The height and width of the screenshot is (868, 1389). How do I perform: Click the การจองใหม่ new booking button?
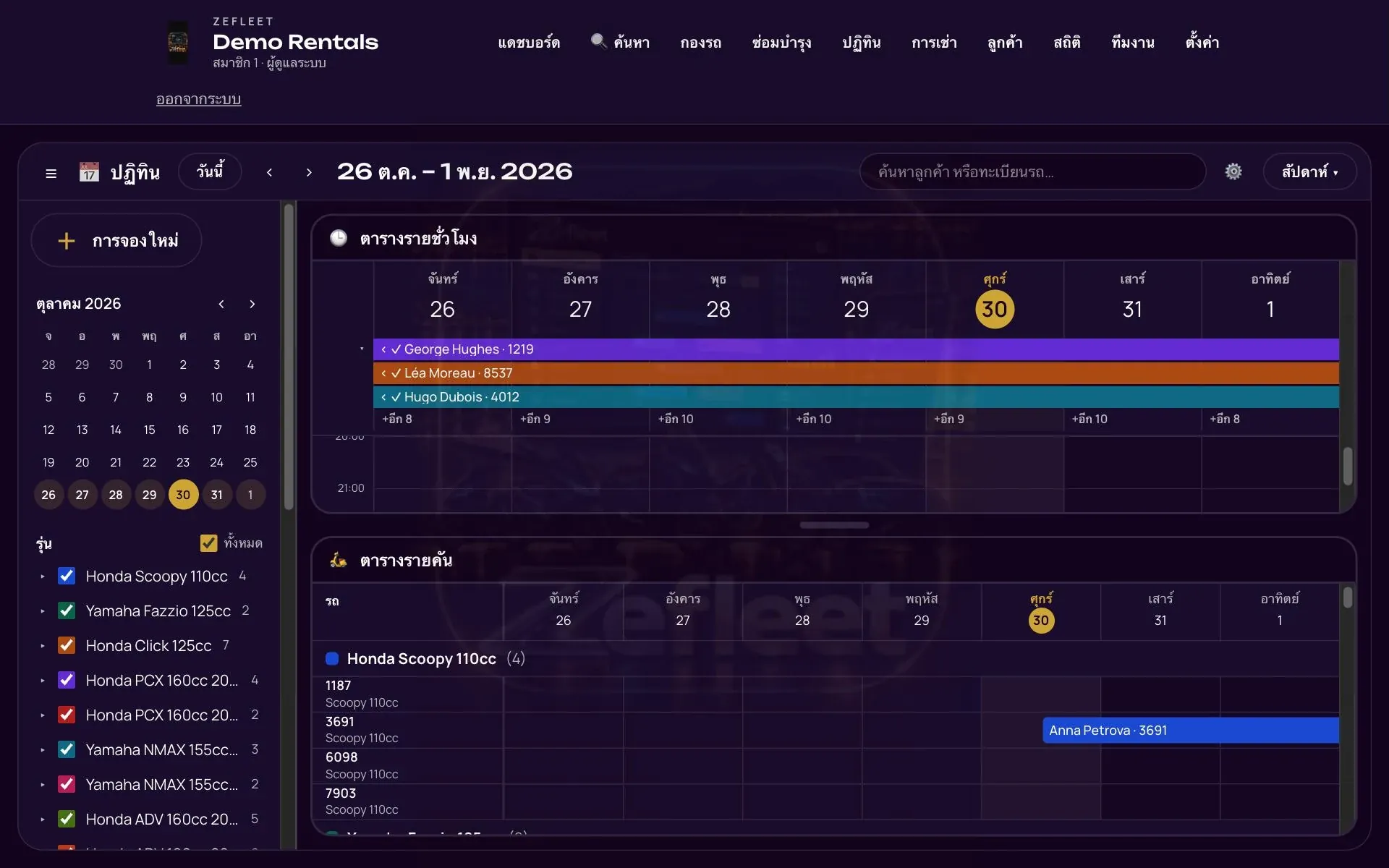coord(116,241)
